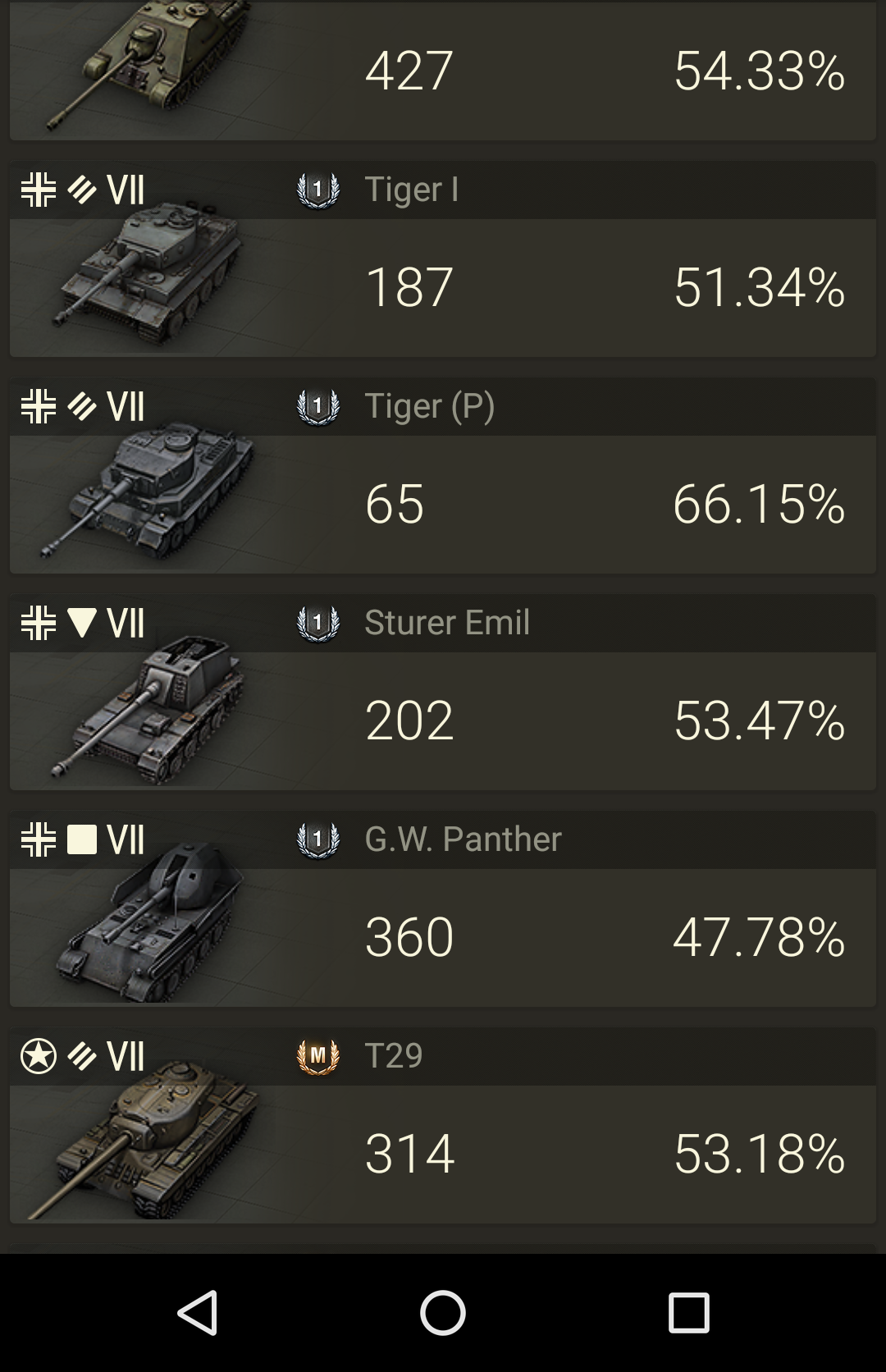This screenshot has width=886, height=1372.
Task: Tap the T29 win rate 53.18%
Action: 759,1153
